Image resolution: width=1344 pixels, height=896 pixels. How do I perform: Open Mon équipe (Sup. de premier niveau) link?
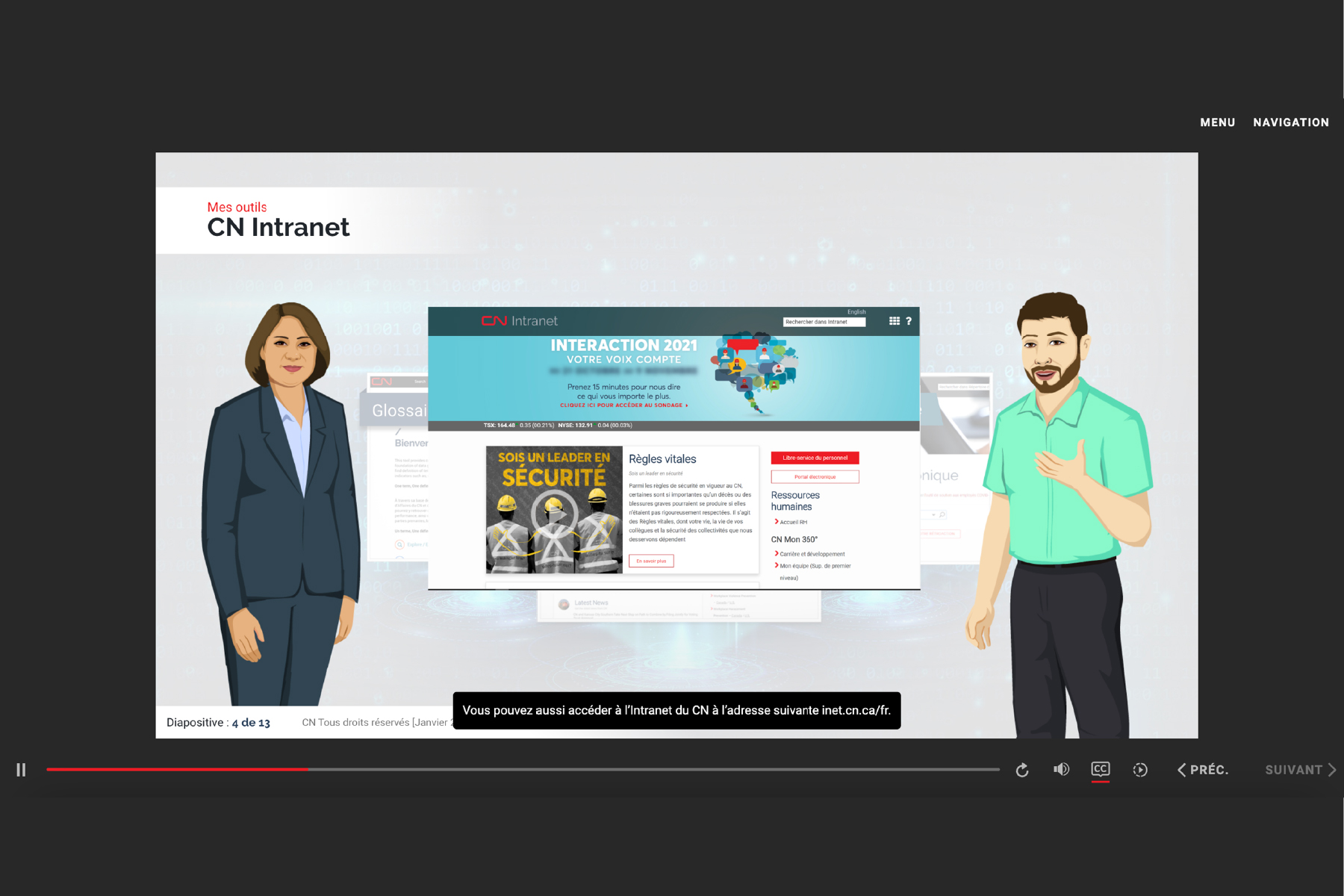pyautogui.click(x=814, y=571)
